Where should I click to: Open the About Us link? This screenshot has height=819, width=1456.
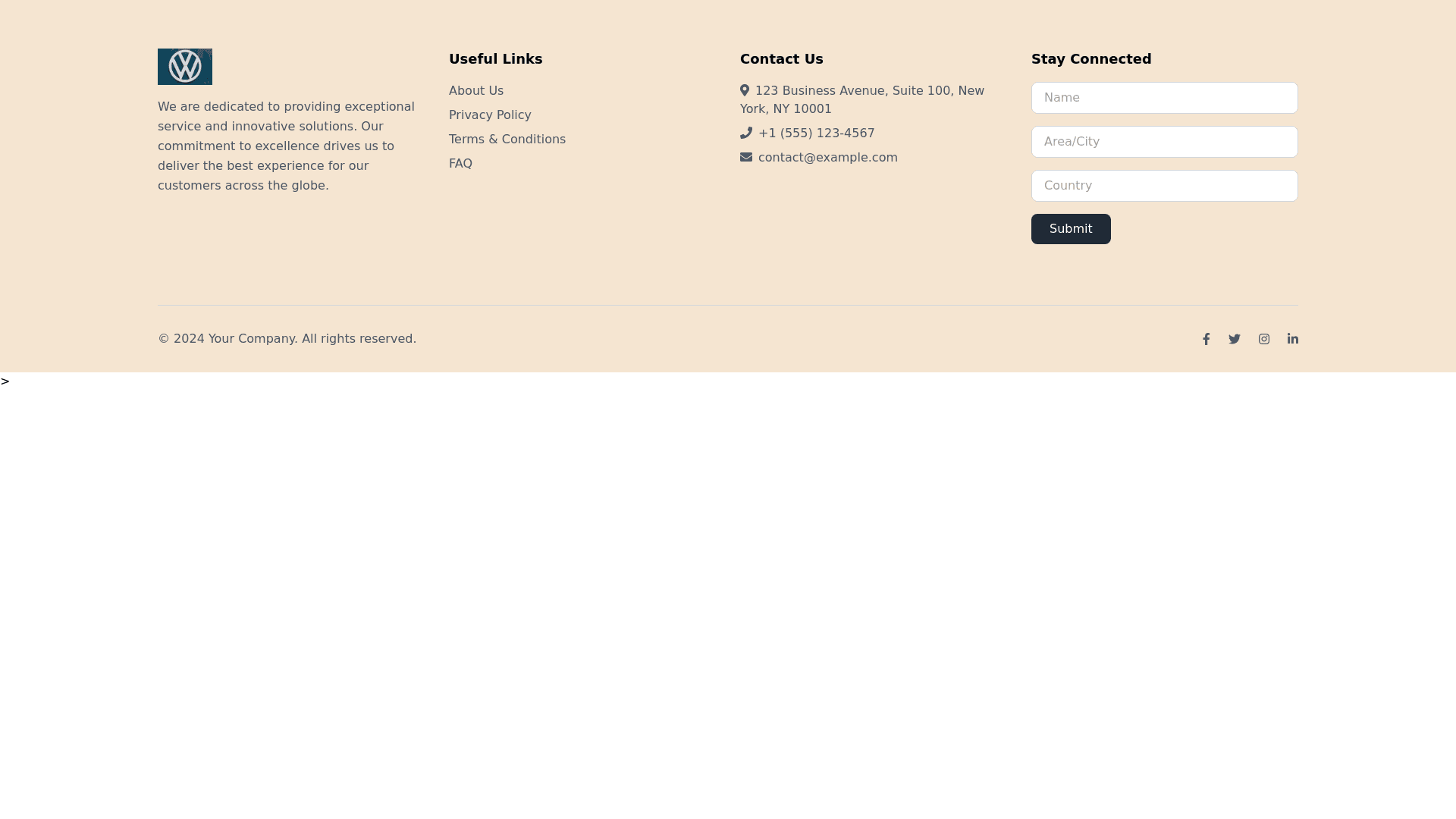coord(476,91)
